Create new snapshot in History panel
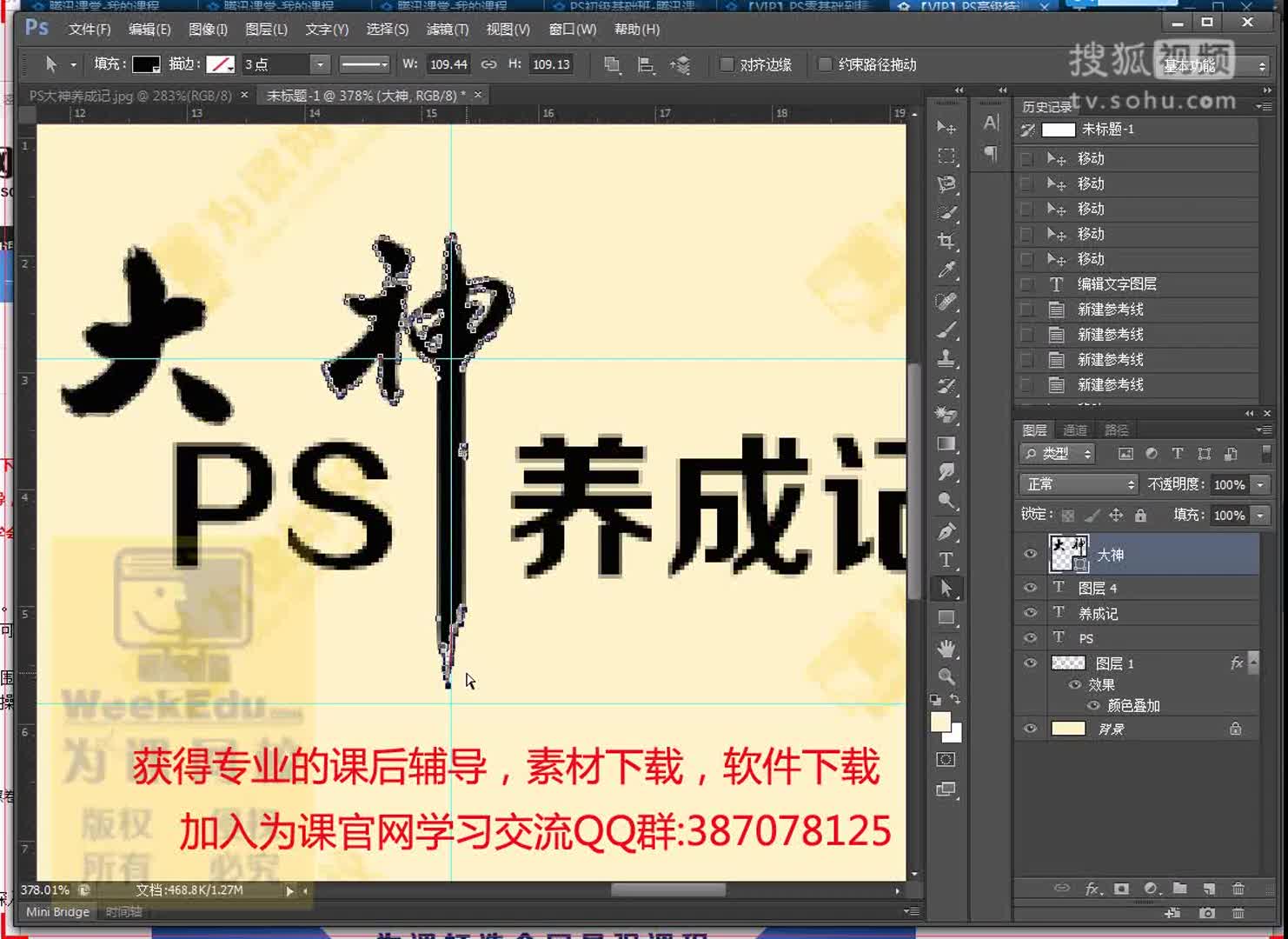The image size is (1288, 939). [1207, 913]
